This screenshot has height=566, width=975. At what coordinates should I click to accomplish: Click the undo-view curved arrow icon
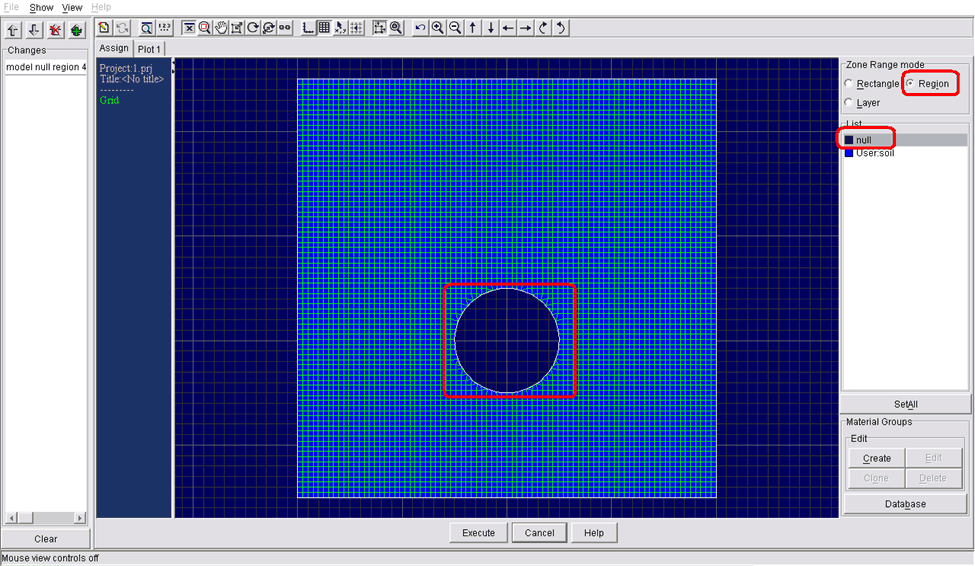(x=420, y=27)
